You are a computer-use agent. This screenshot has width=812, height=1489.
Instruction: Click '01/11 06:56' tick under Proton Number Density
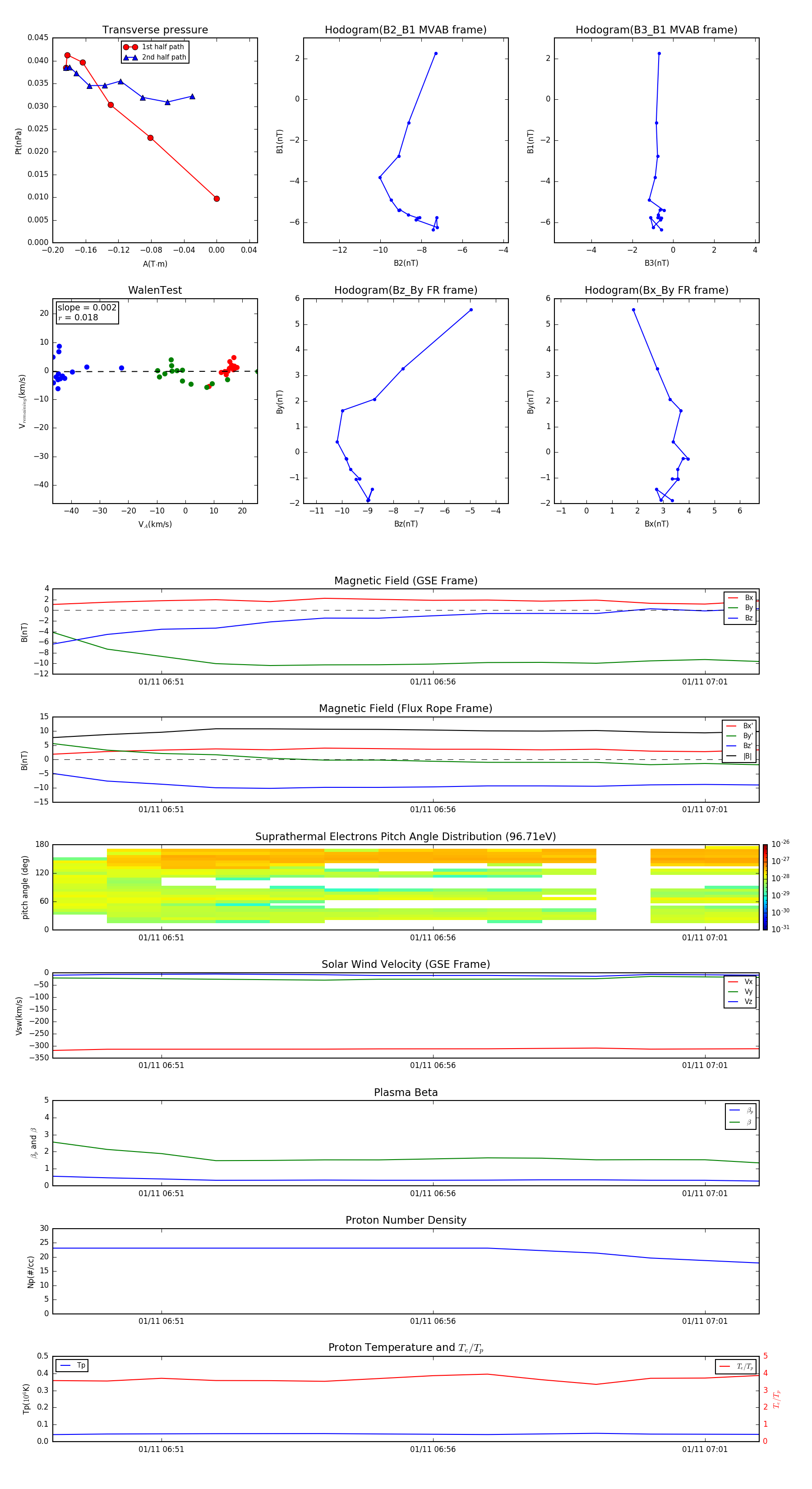click(433, 1321)
